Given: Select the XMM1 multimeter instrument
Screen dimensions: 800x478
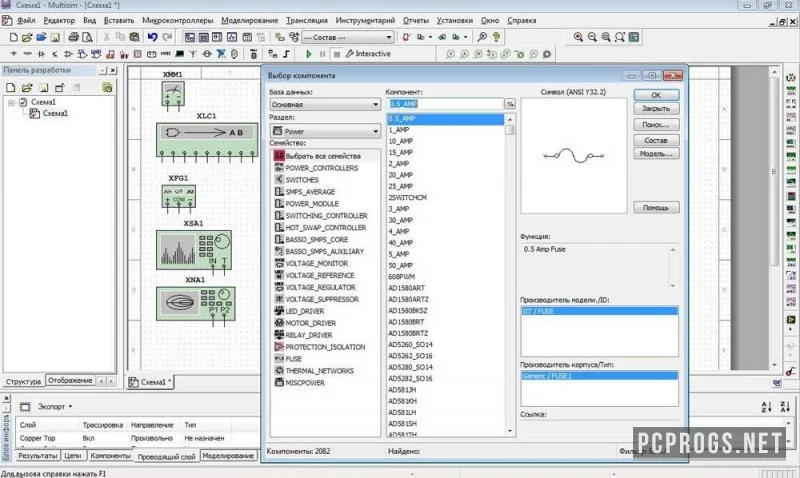Looking at the screenshot, I should click(x=173, y=92).
